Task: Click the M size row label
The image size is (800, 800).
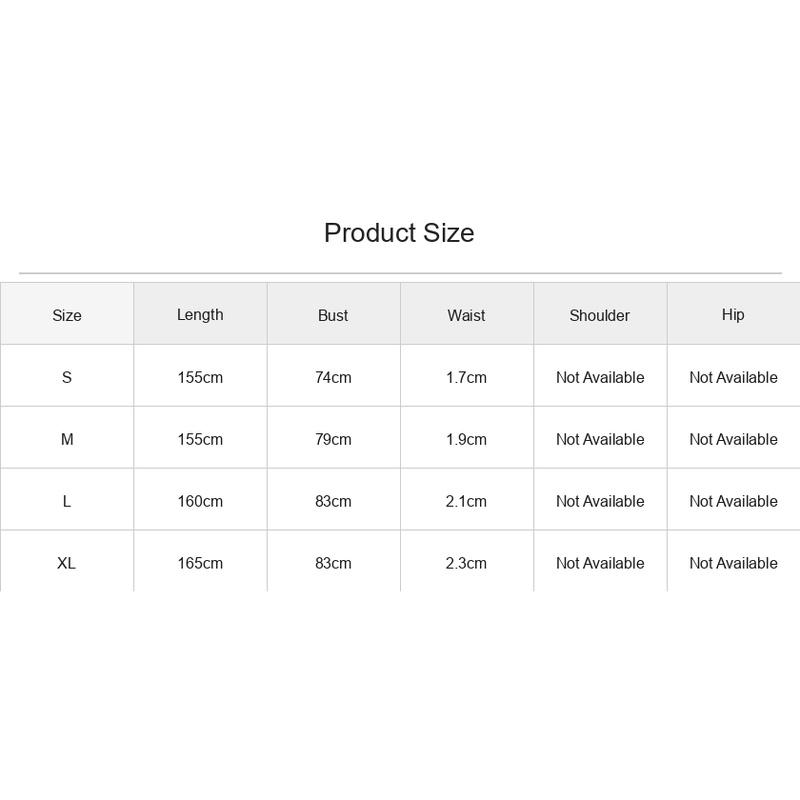Action: pos(67,439)
